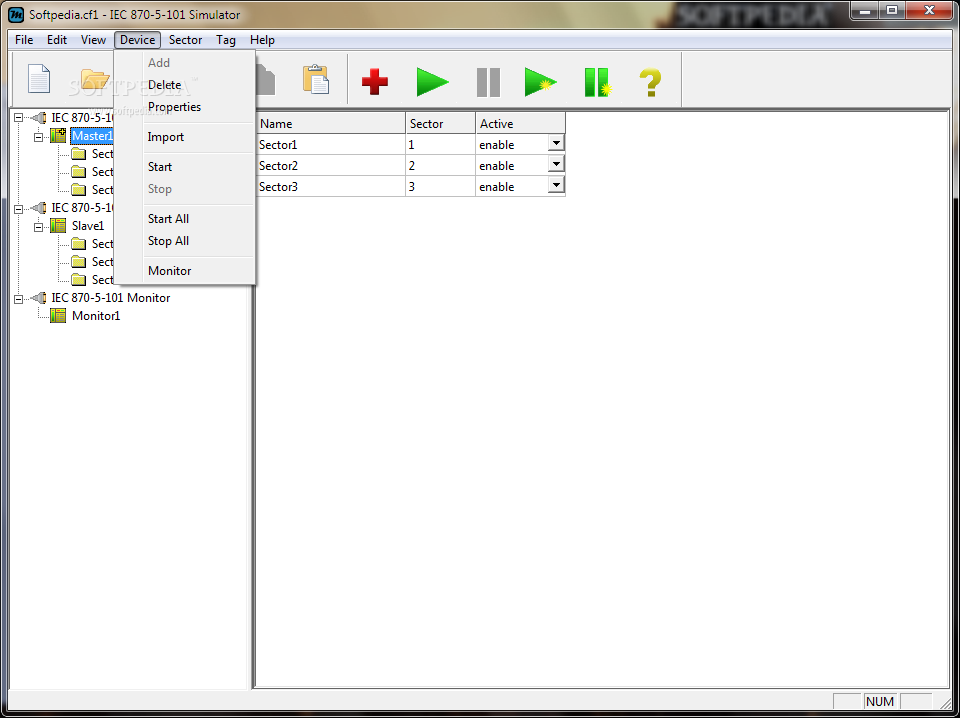Choose Start from Device menu
This screenshot has height=718, width=960.
click(185, 166)
